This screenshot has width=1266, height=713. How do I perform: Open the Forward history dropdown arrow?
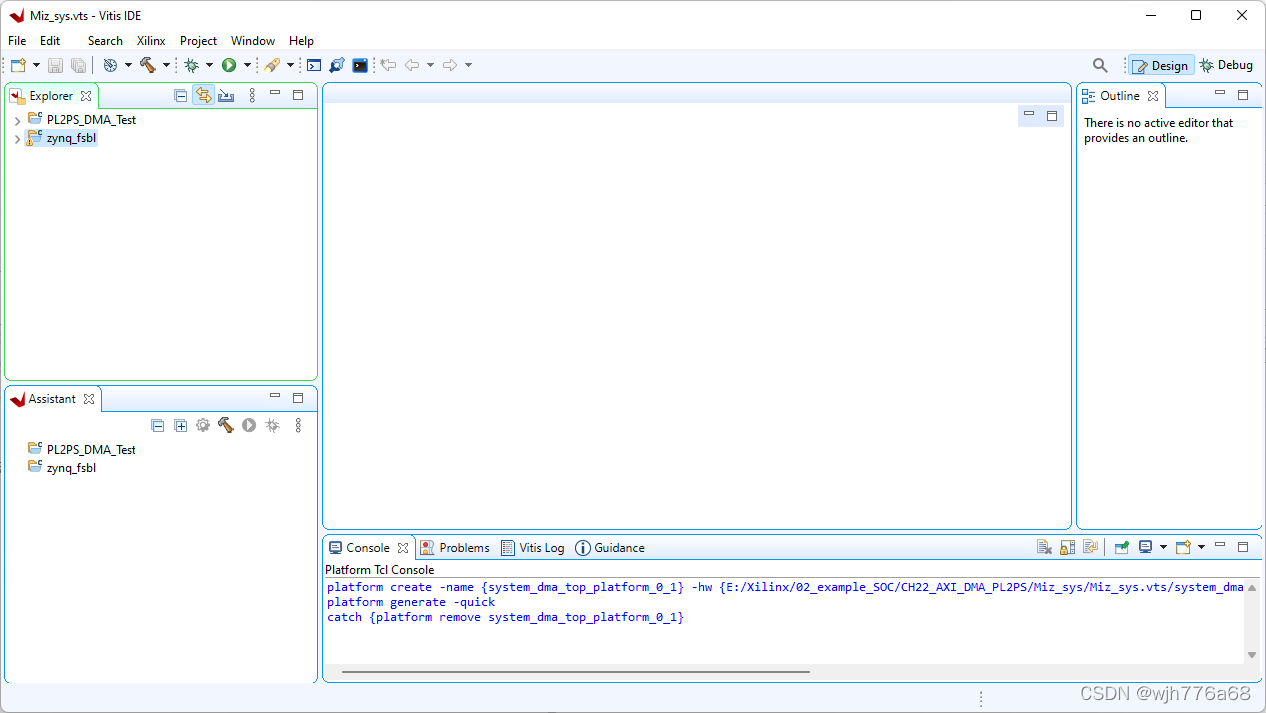click(x=468, y=65)
